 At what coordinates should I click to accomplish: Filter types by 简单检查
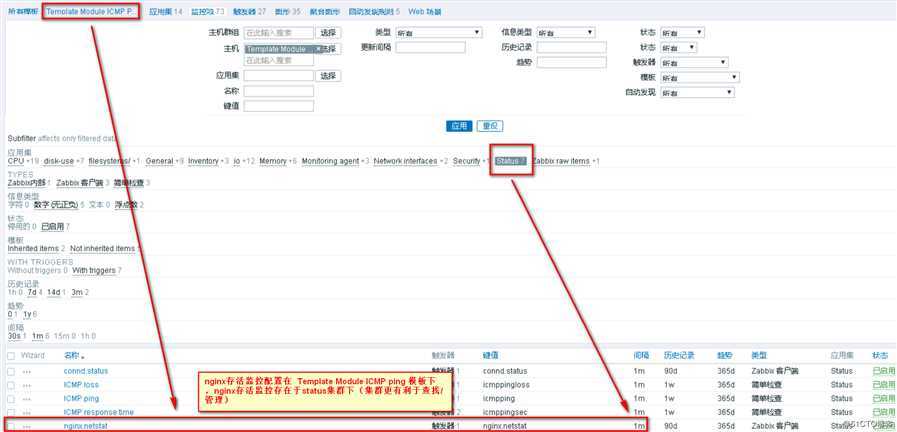(x=129, y=183)
